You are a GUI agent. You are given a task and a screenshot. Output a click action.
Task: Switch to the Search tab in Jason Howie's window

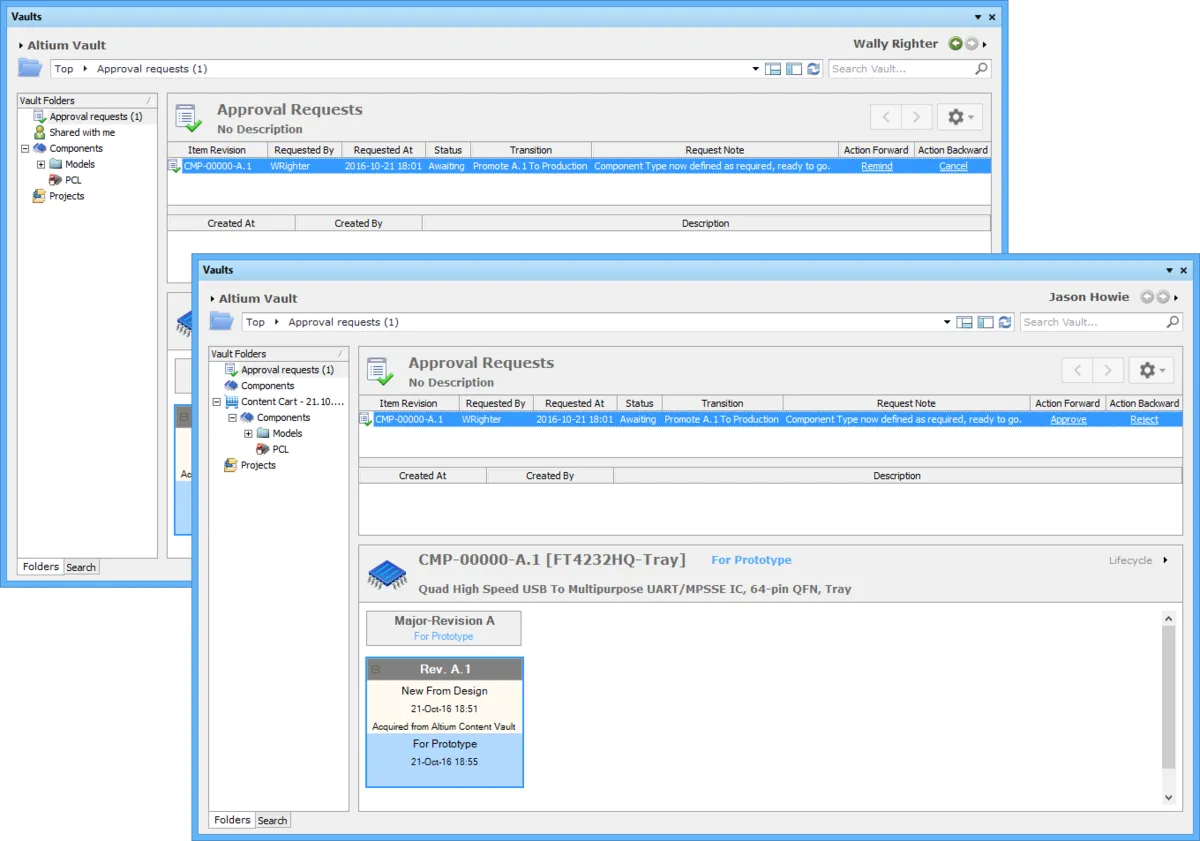point(272,820)
